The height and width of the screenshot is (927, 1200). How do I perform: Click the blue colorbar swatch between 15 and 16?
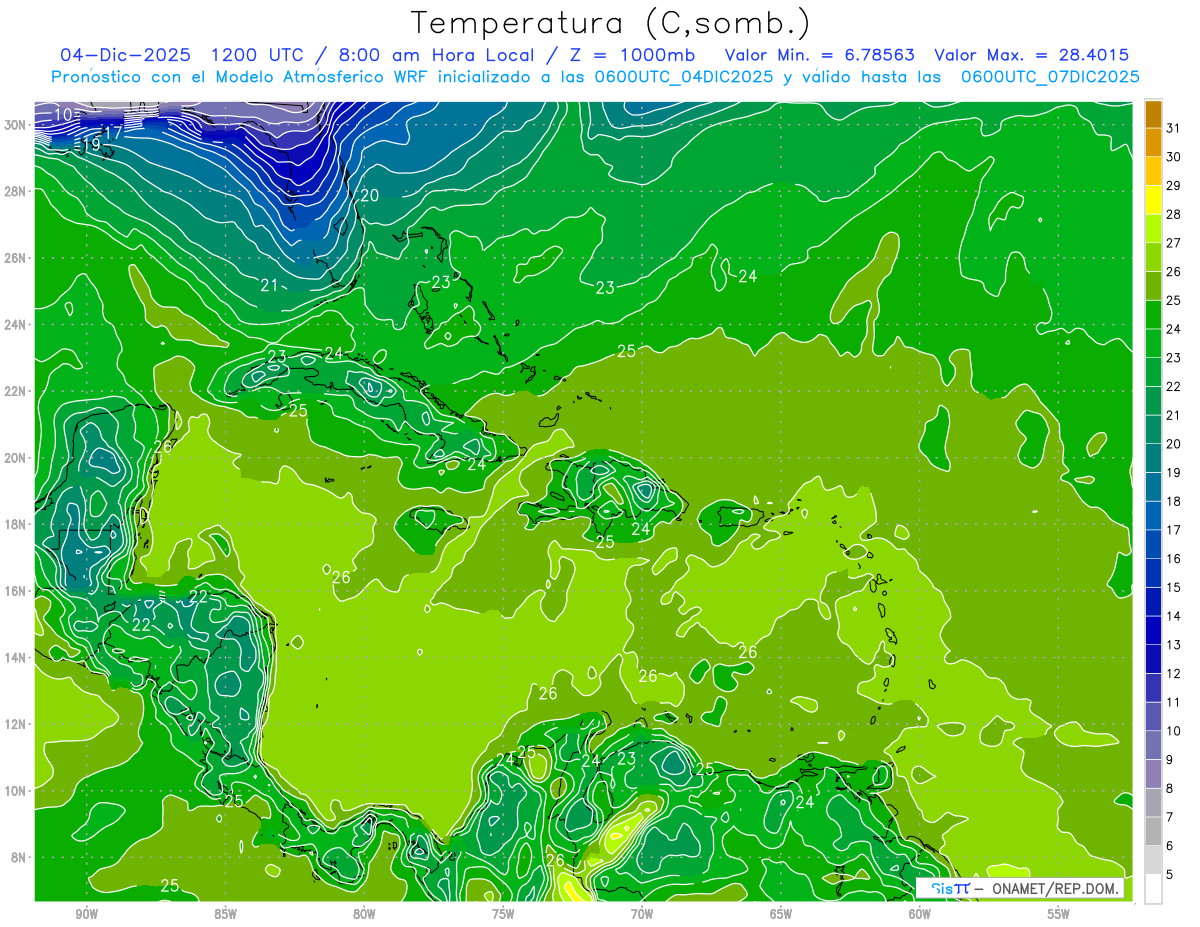point(1153,573)
